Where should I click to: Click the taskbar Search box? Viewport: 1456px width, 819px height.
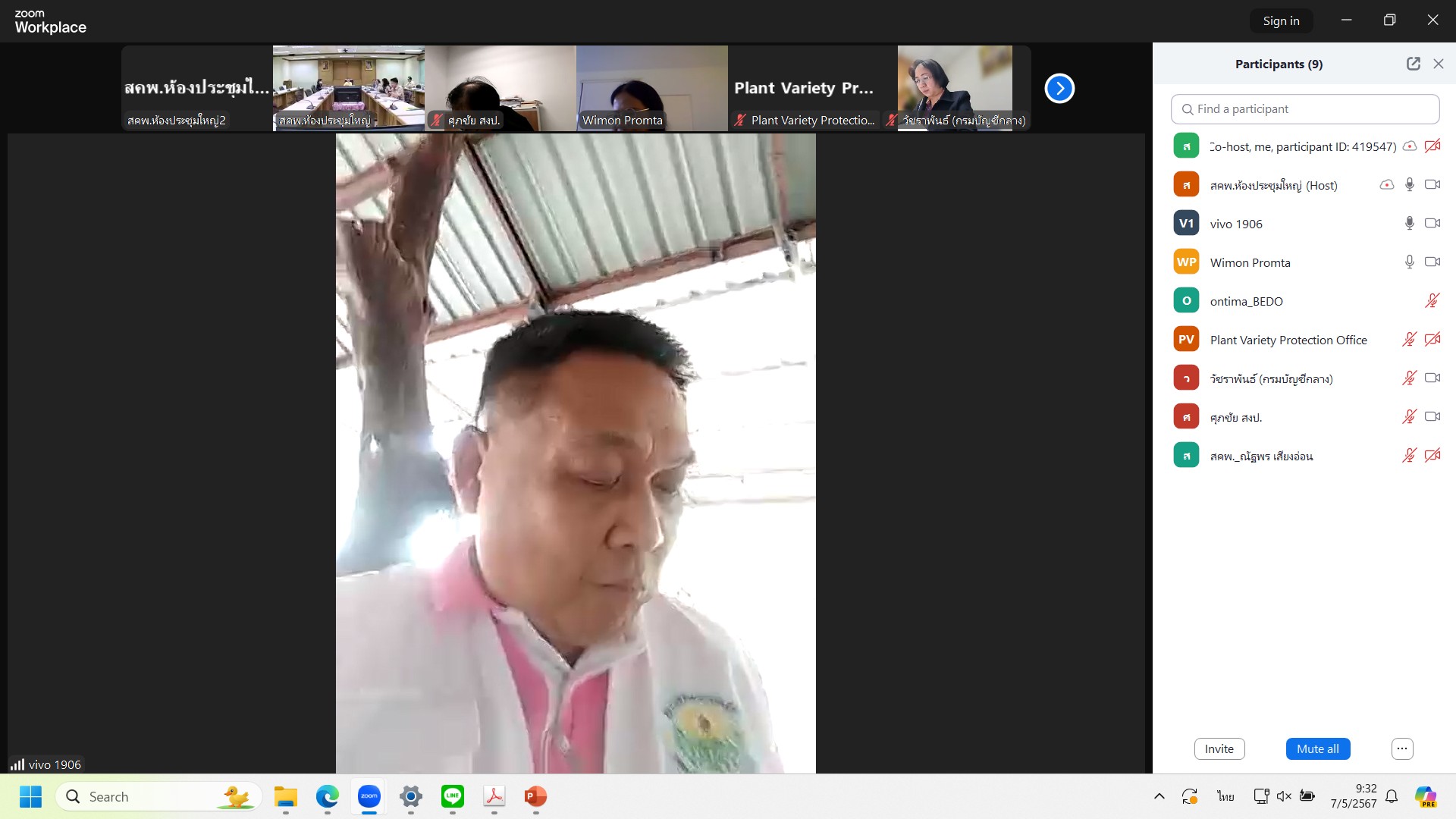(x=158, y=797)
